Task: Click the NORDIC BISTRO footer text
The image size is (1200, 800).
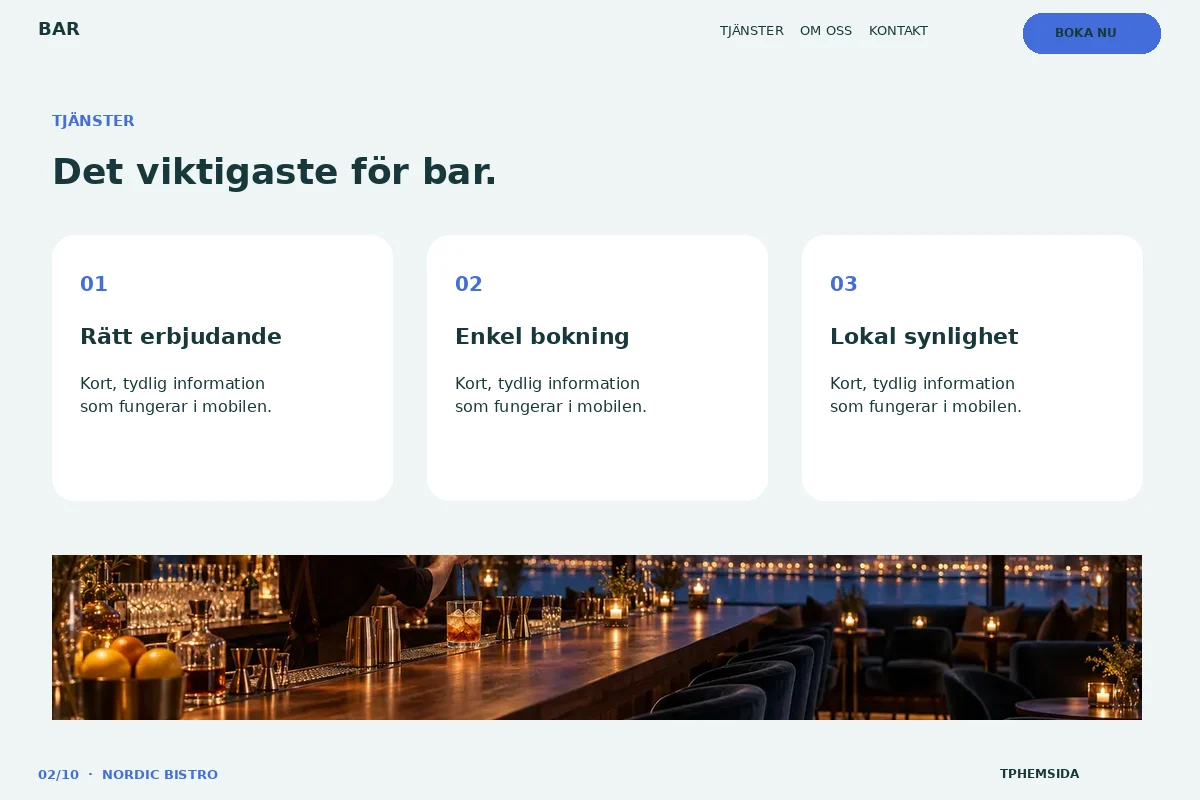Action: 160,775
